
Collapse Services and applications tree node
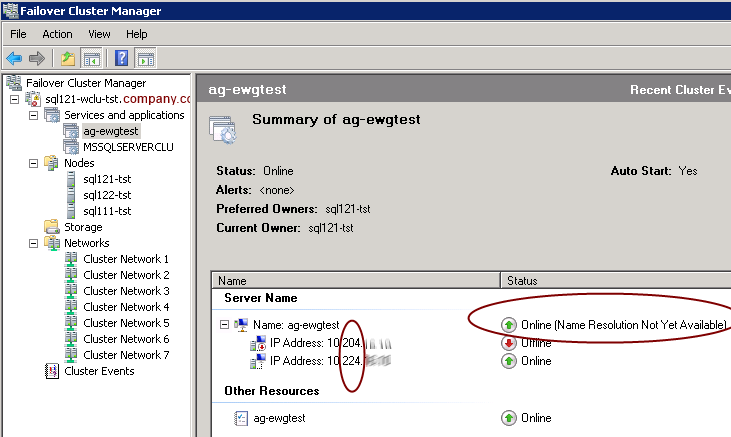[x=34, y=115]
